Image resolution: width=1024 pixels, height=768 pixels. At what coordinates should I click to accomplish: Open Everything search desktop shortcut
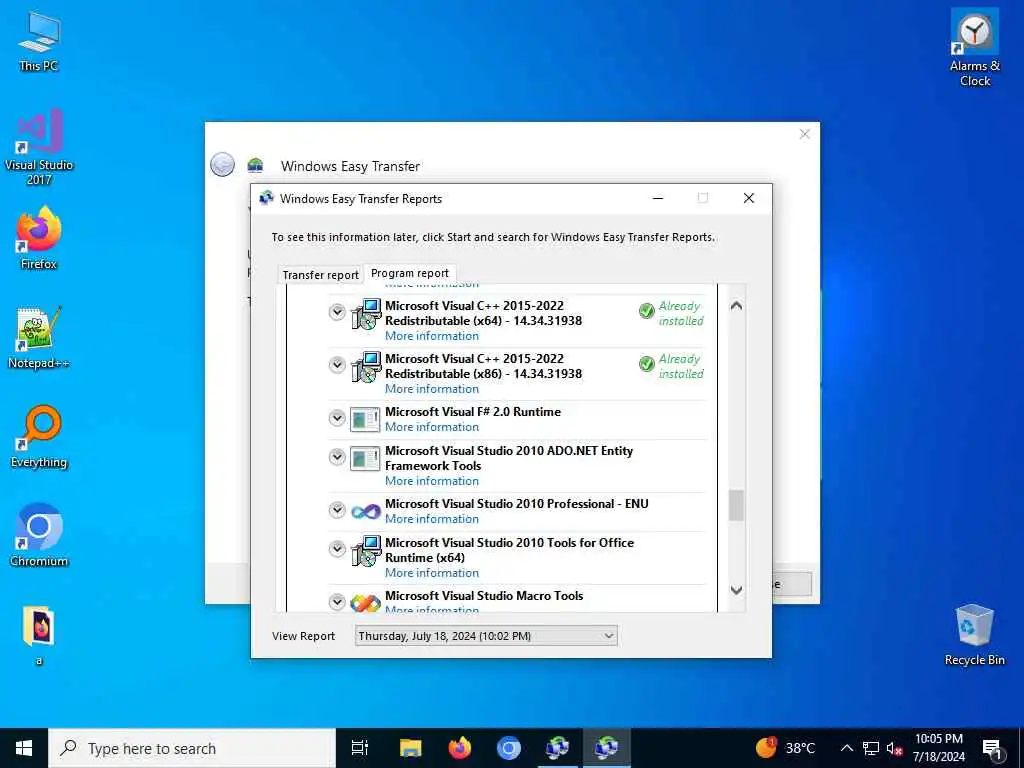[x=39, y=437]
